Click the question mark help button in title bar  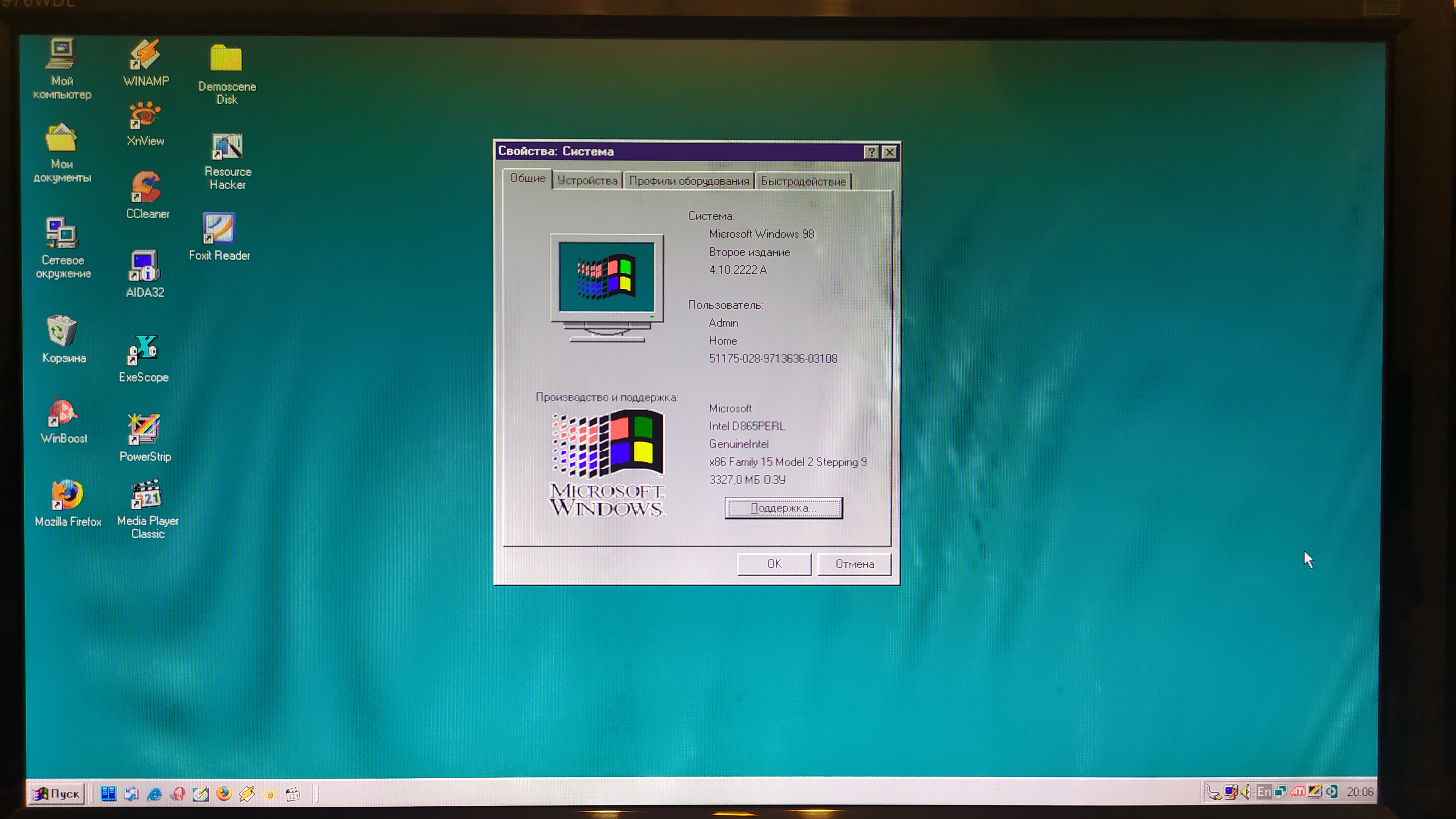point(871,151)
